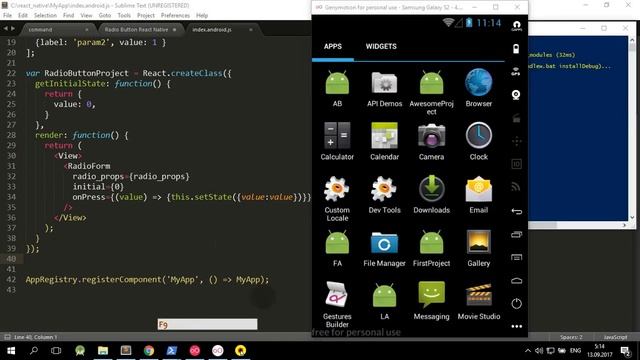
Task: Open the Gallery app
Action: click(478, 248)
